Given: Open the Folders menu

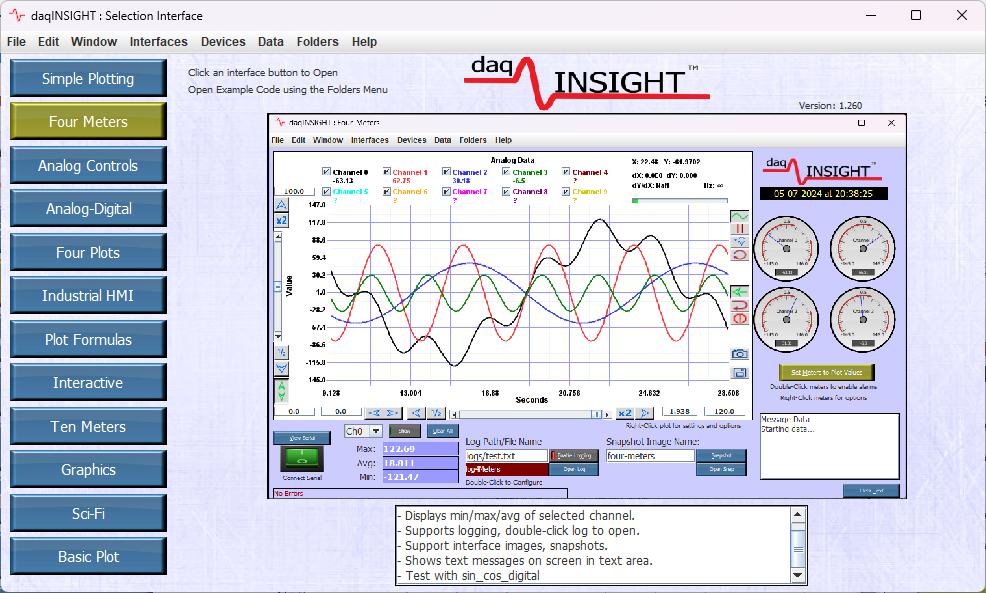Looking at the screenshot, I should [318, 42].
